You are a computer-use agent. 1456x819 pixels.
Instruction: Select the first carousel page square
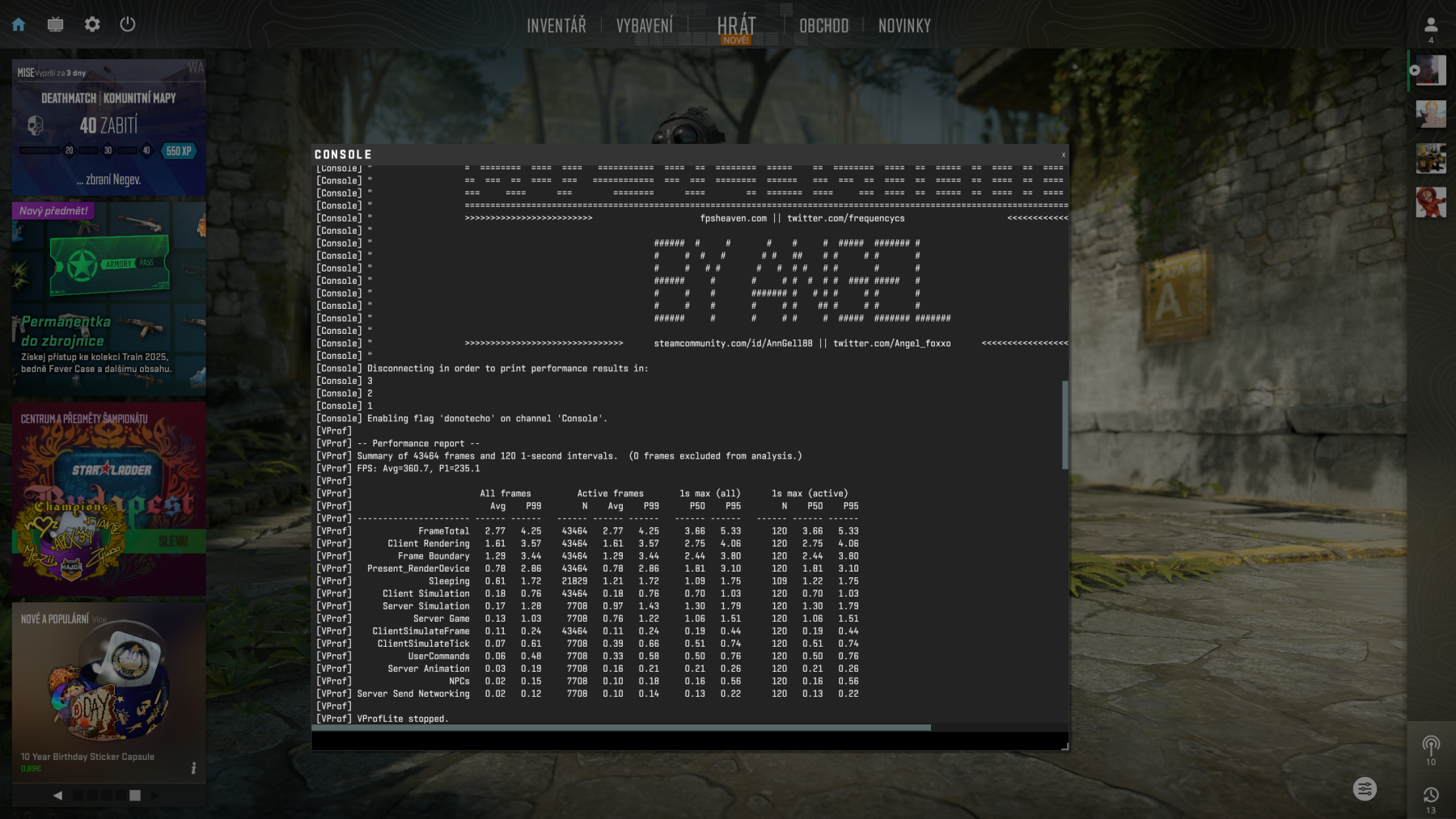click(x=78, y=796)
